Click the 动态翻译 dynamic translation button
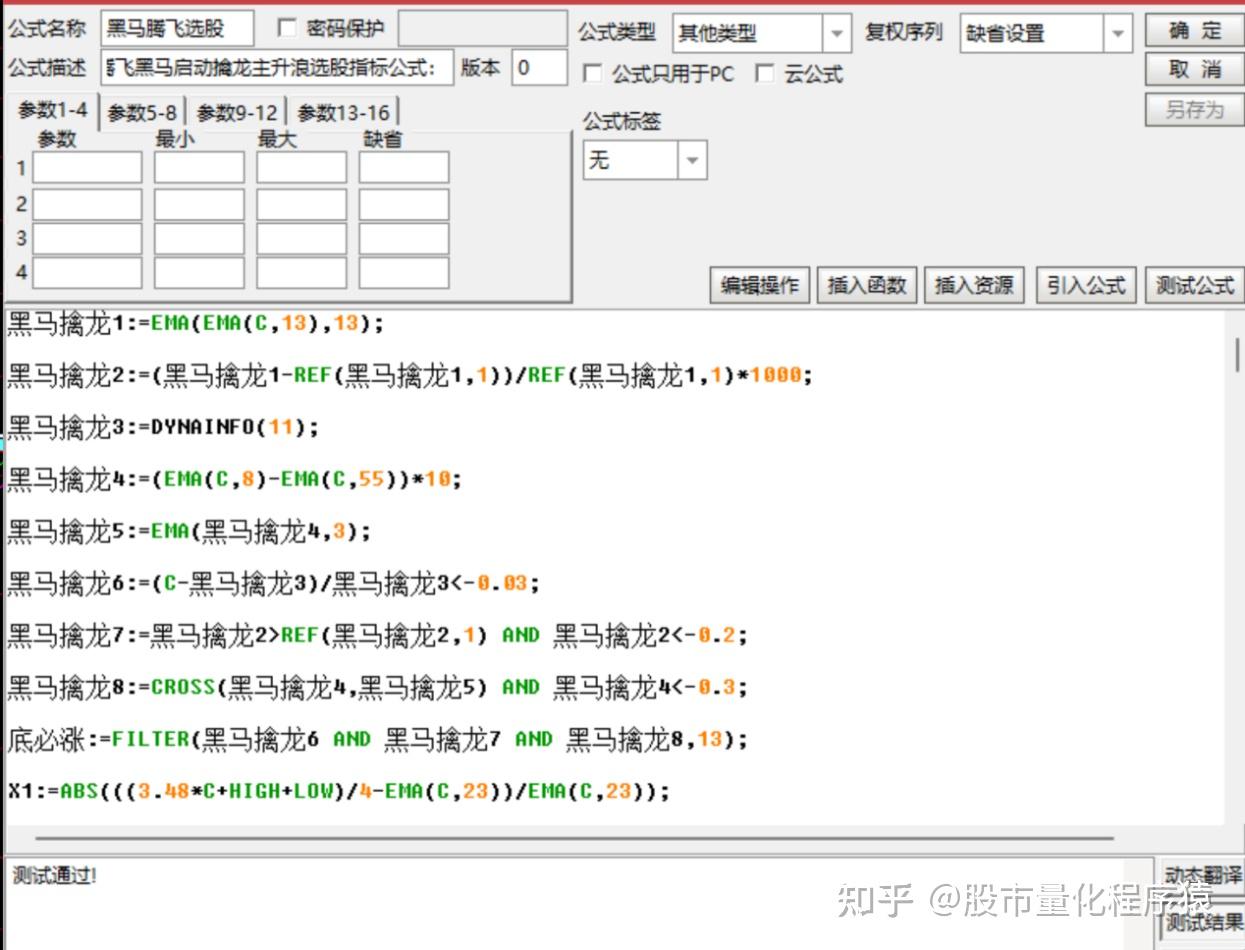Screen dimensions: 1245x950 [x=1203, y=877]
